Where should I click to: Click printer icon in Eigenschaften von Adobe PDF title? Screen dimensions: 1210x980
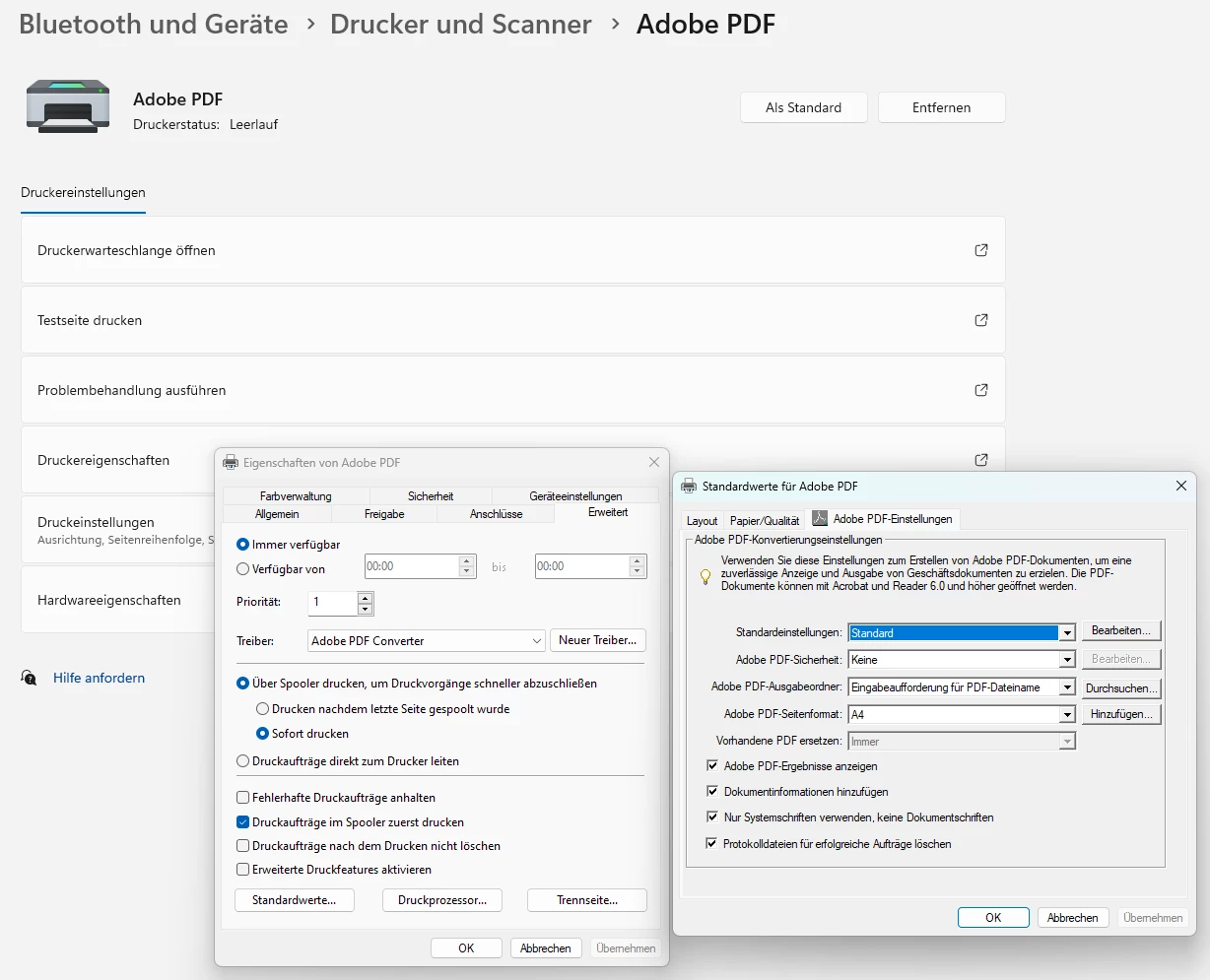coord(231,462)
